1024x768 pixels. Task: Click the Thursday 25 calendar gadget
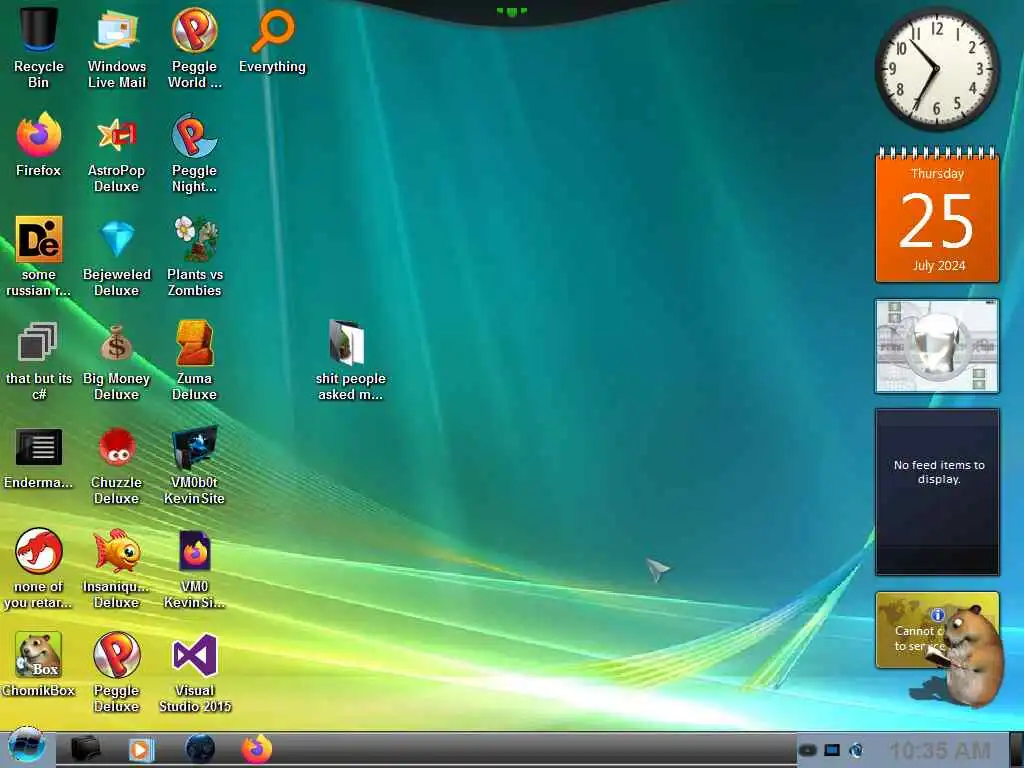tap(937, 216)
